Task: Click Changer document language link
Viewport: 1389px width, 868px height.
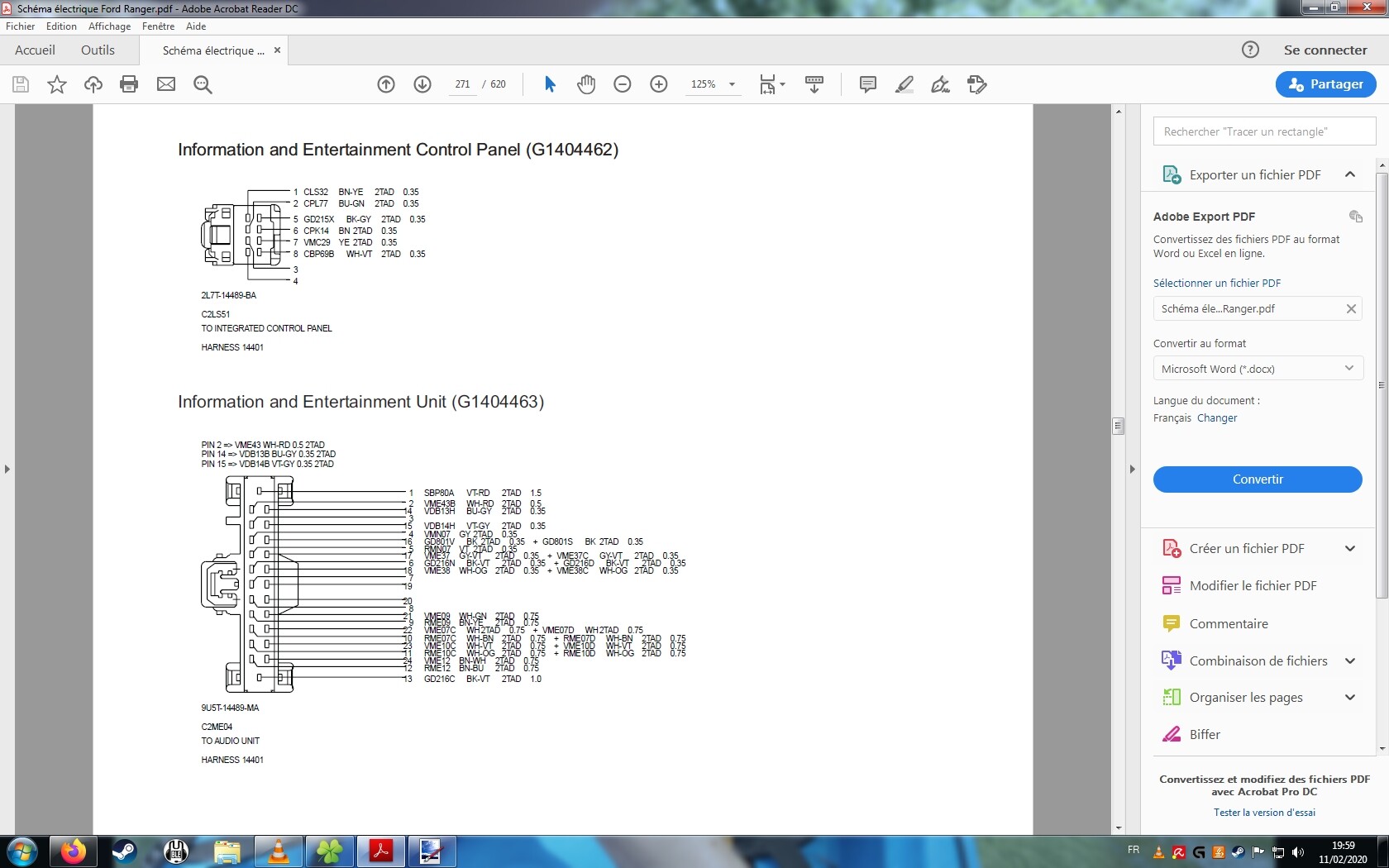Action: click(x=1217, y=418)
